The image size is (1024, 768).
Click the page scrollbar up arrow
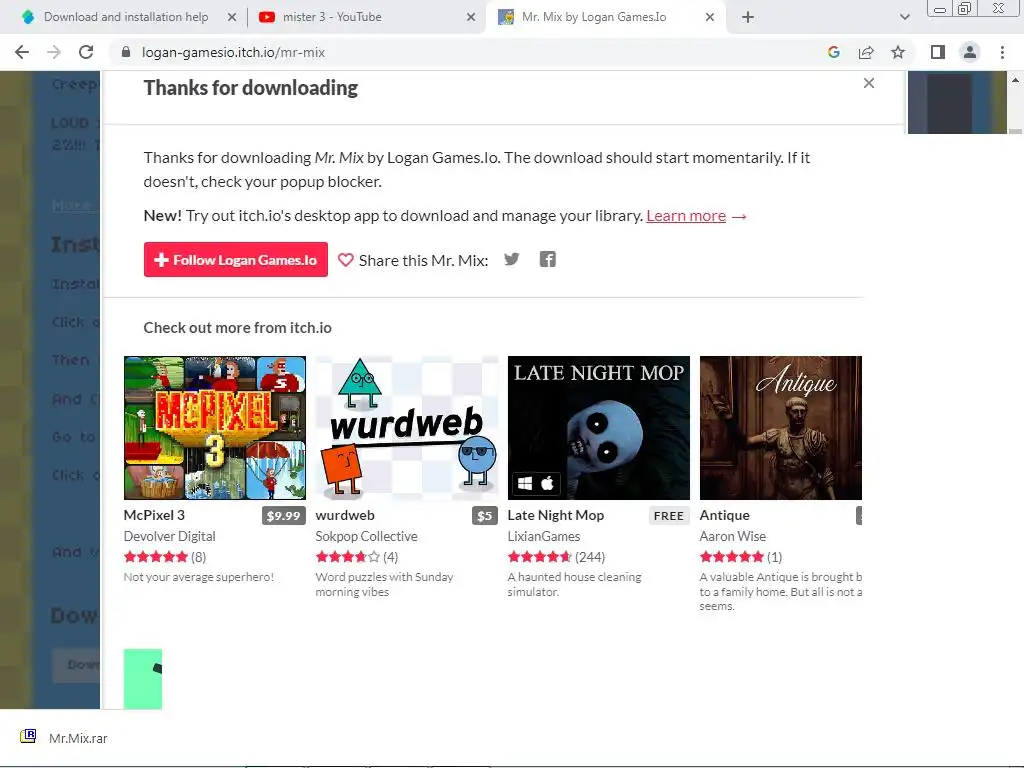1016,80
